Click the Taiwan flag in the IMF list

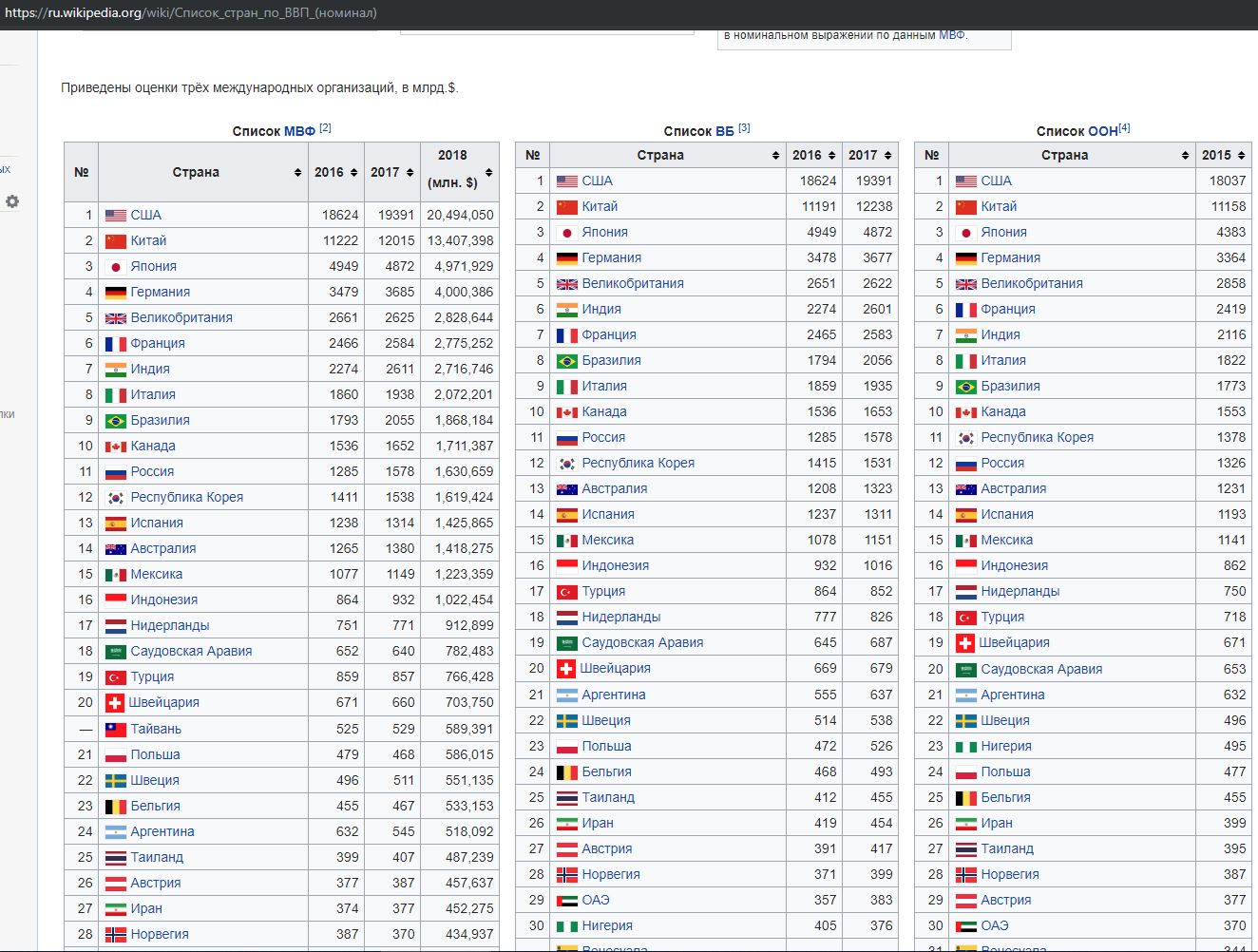(116, 730)
